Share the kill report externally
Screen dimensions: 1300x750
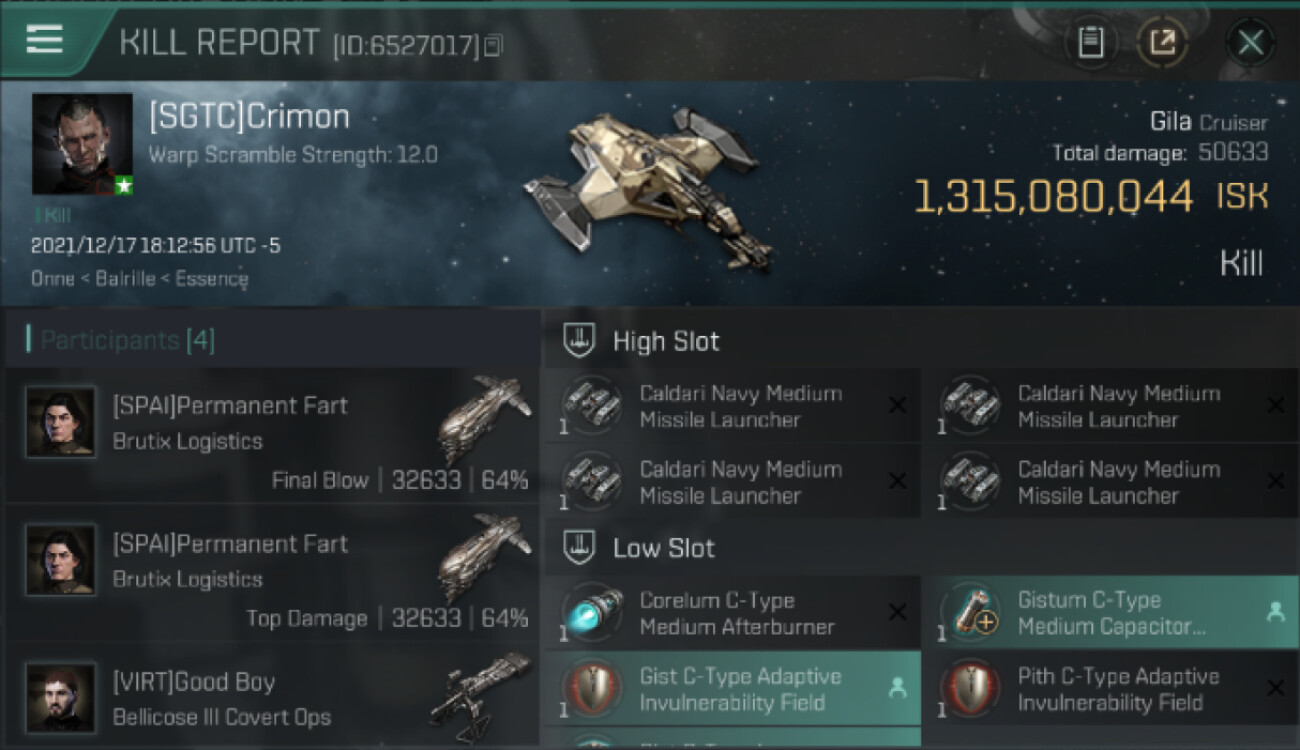[x=1162, y=42]
